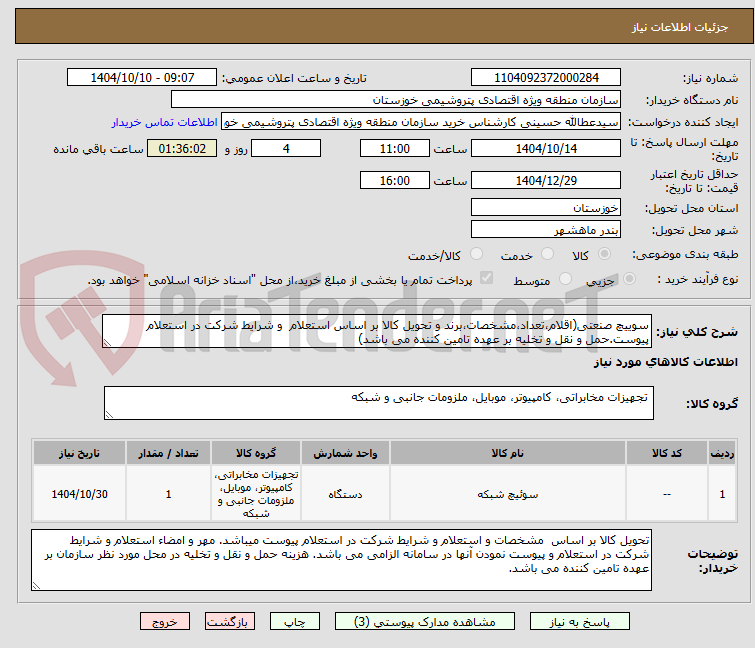Click the ردیف column header
Image resolution: width=755 pixels, height=648 pixels.
[x=722, y=453]
